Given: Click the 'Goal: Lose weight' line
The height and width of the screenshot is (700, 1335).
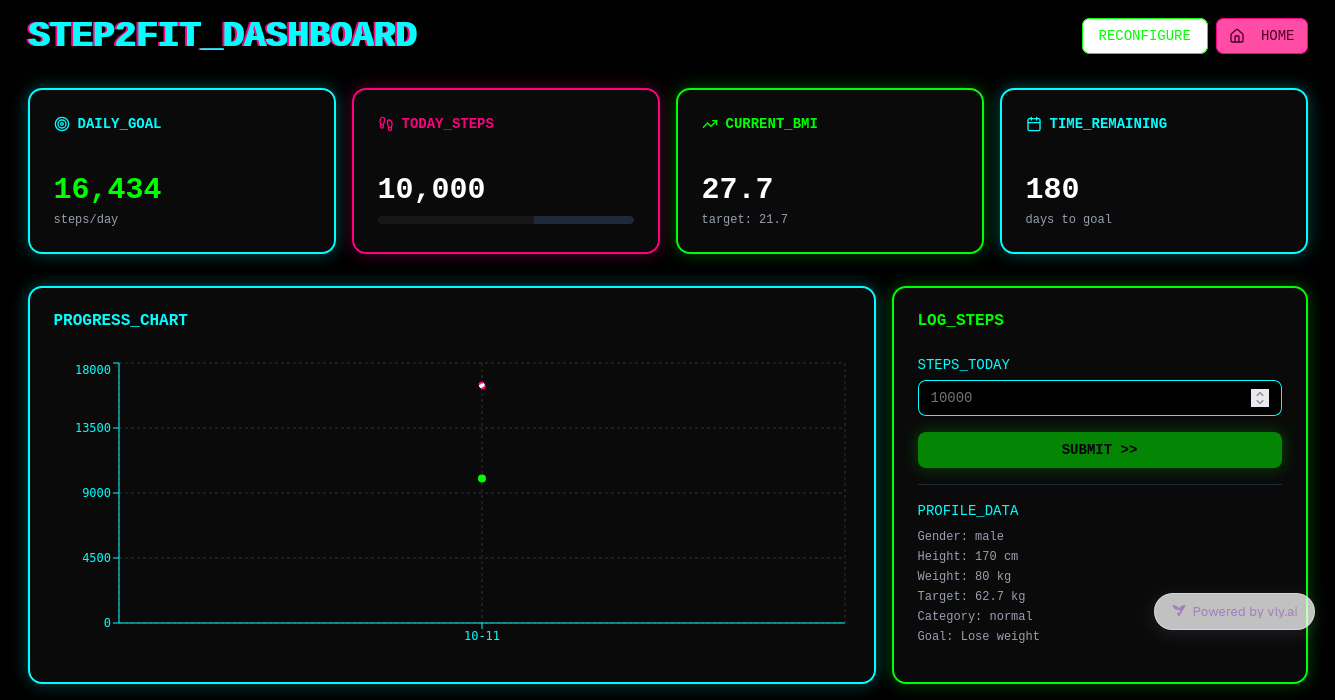Looking at the screenshot, I should (x=979, y=637).
